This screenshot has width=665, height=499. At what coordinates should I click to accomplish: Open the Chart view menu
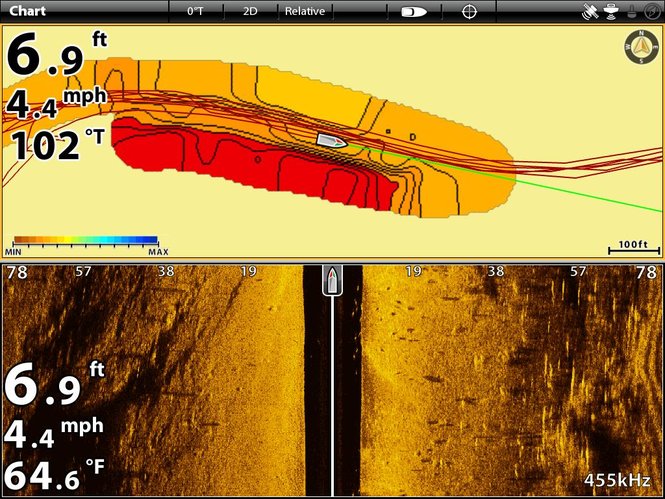coord(28,12)
